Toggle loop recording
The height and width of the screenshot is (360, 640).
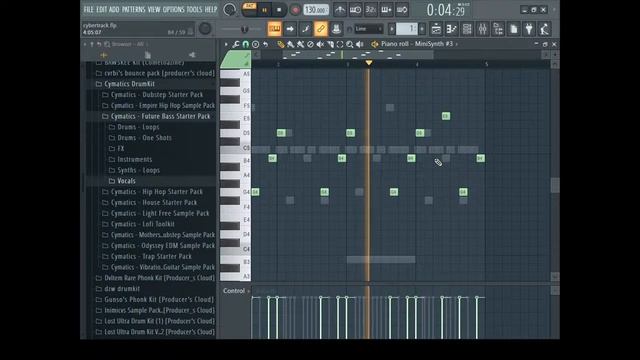402,10
